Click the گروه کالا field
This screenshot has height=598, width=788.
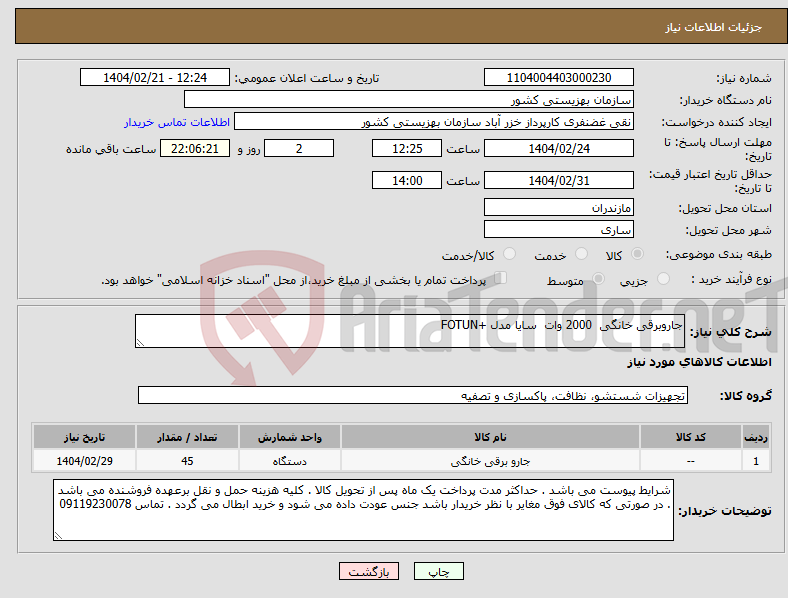pyautogui.click(x=413, y=395)
